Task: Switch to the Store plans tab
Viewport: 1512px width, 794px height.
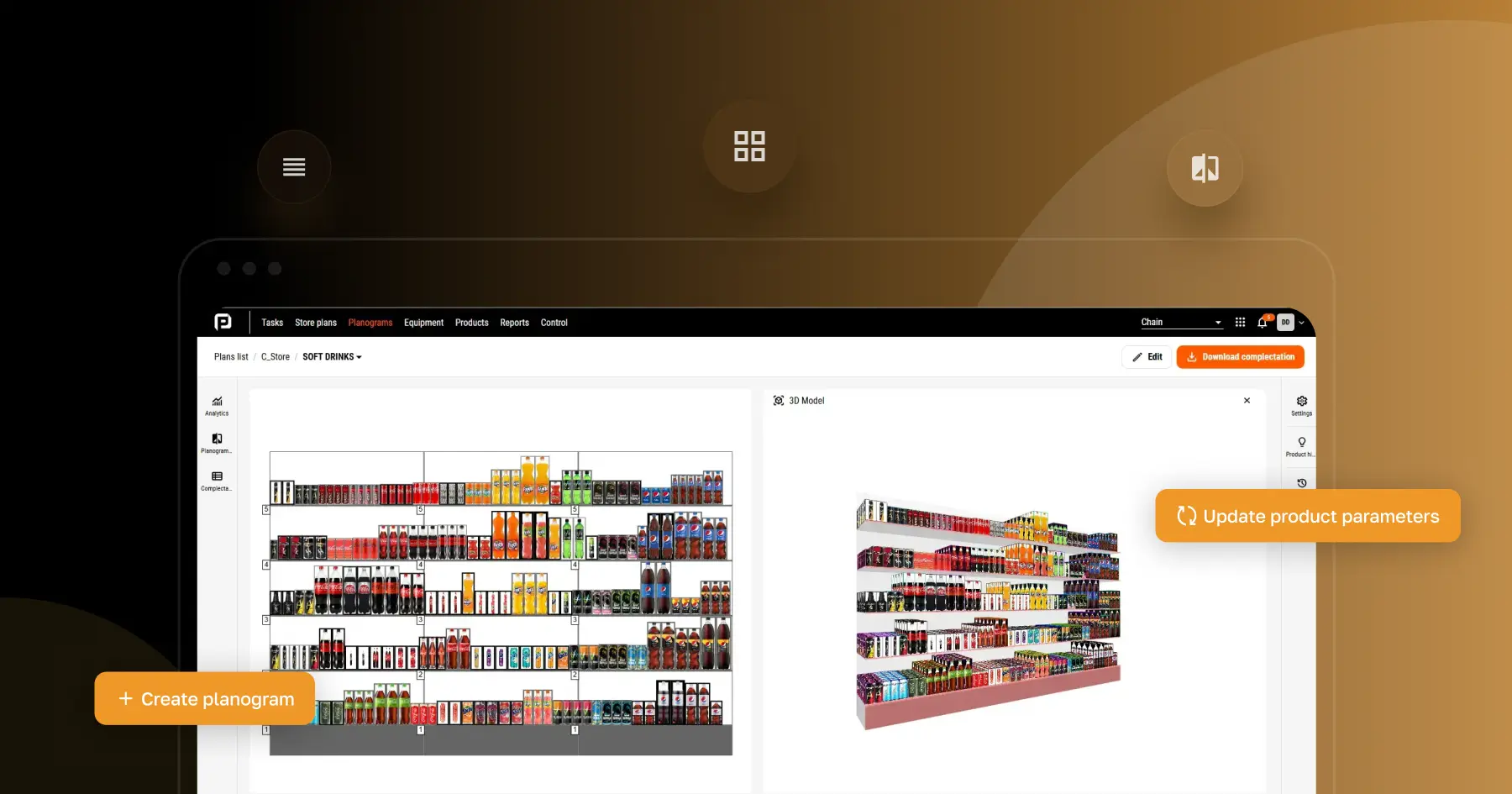Action: 315,323
